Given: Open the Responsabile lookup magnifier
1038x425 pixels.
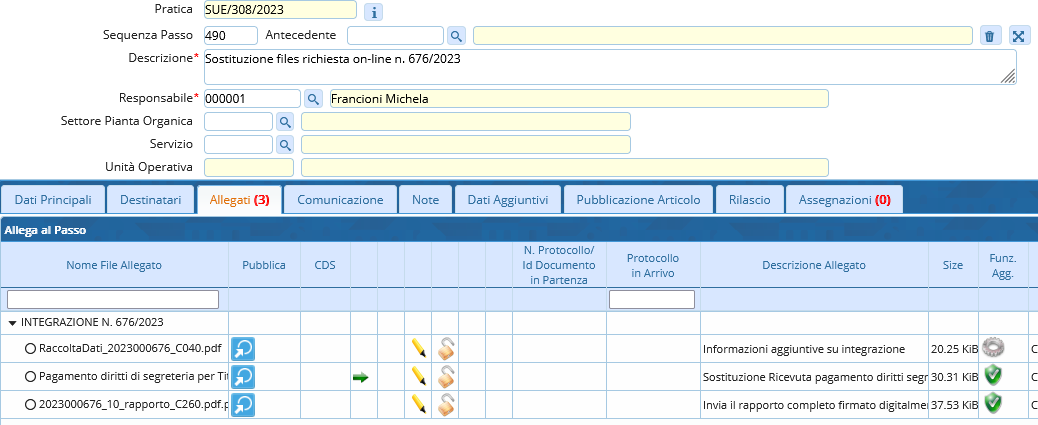Looking at the screenshot, I should 313,99.
